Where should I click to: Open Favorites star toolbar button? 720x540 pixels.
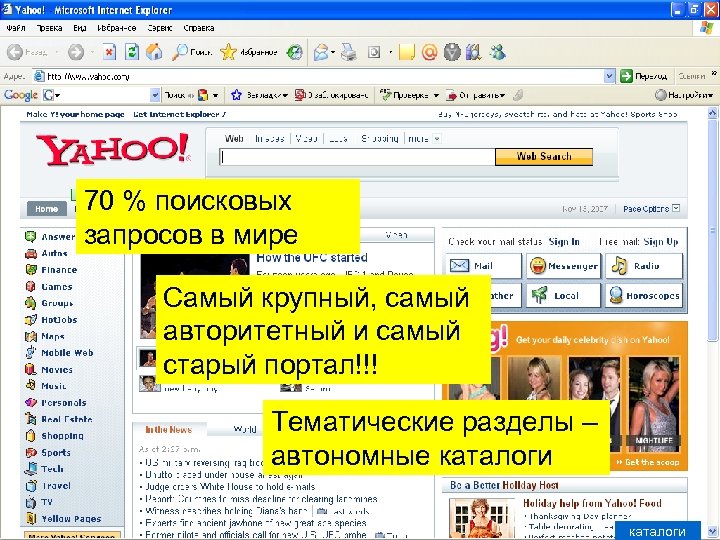point(248,52)
